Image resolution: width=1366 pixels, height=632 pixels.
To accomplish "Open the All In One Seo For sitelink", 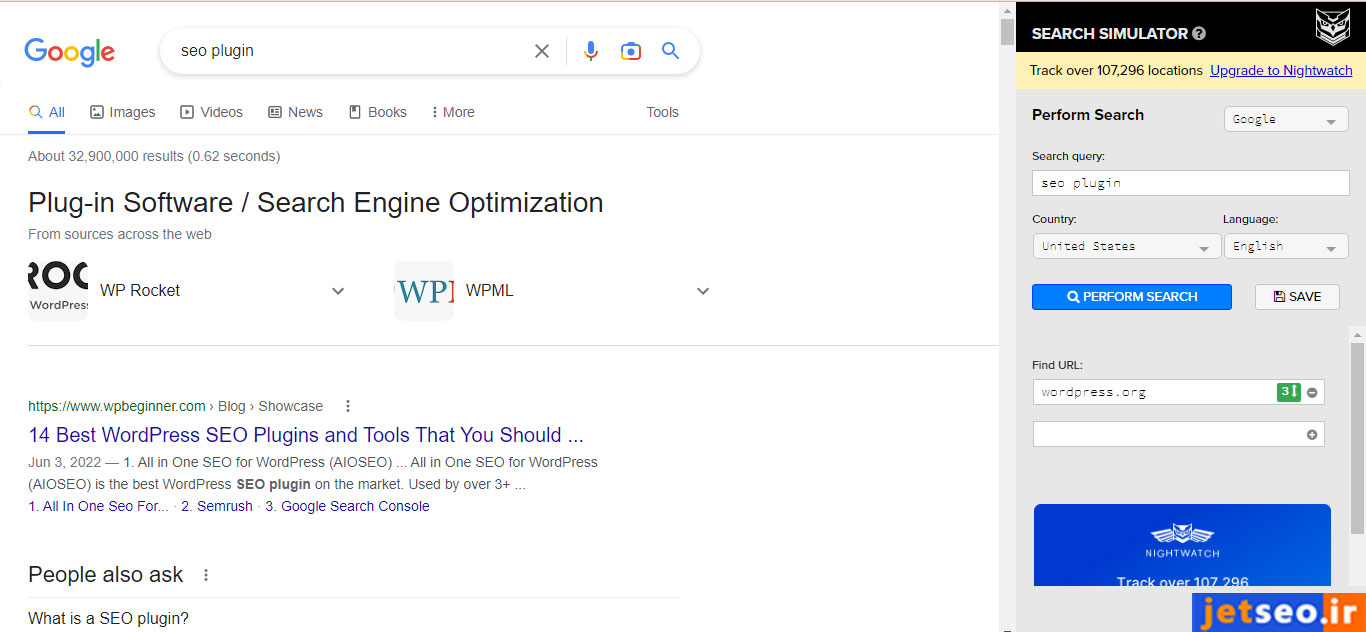I will click(98, 506).
